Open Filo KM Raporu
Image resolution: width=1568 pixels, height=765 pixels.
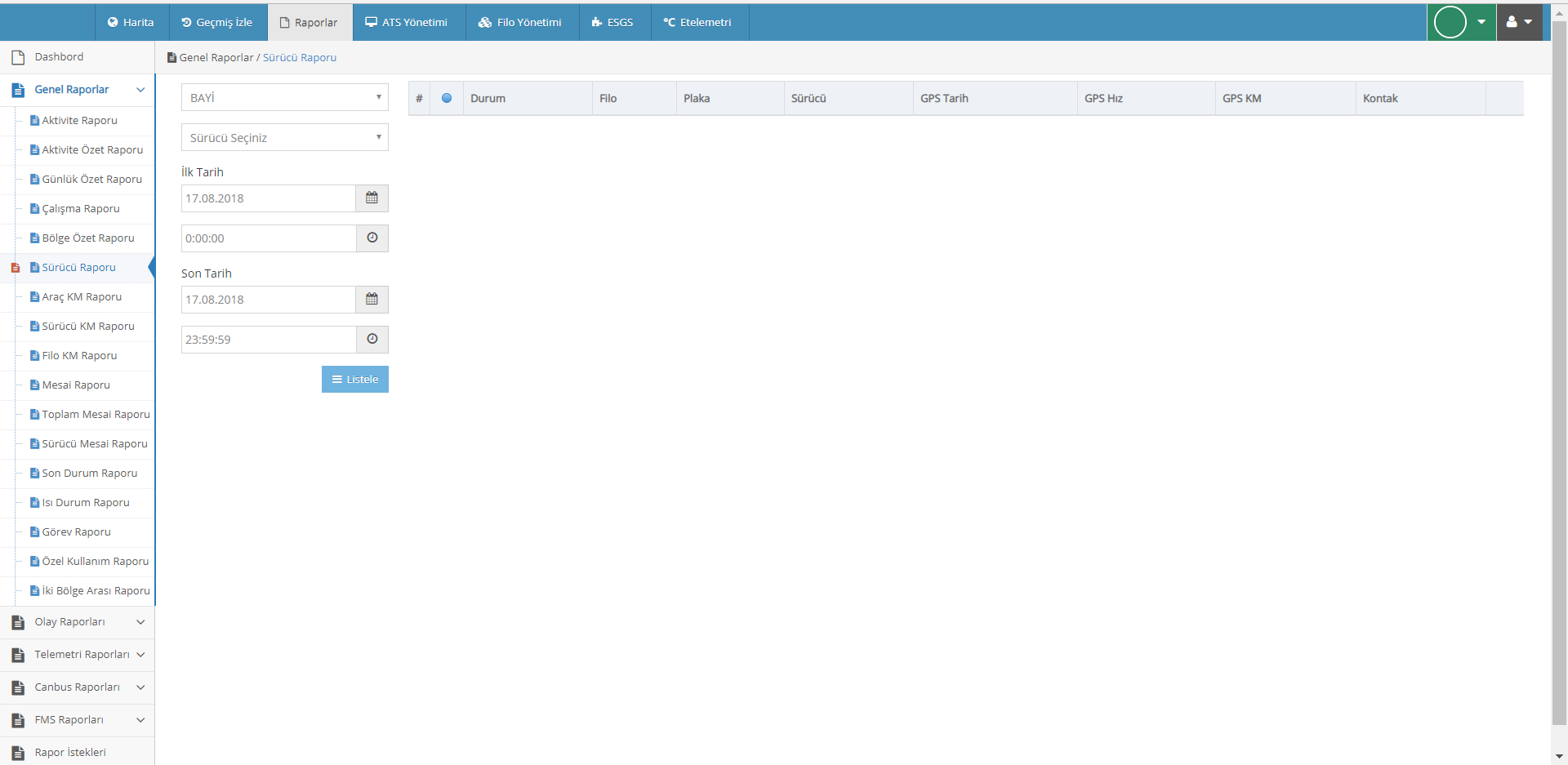79,355
